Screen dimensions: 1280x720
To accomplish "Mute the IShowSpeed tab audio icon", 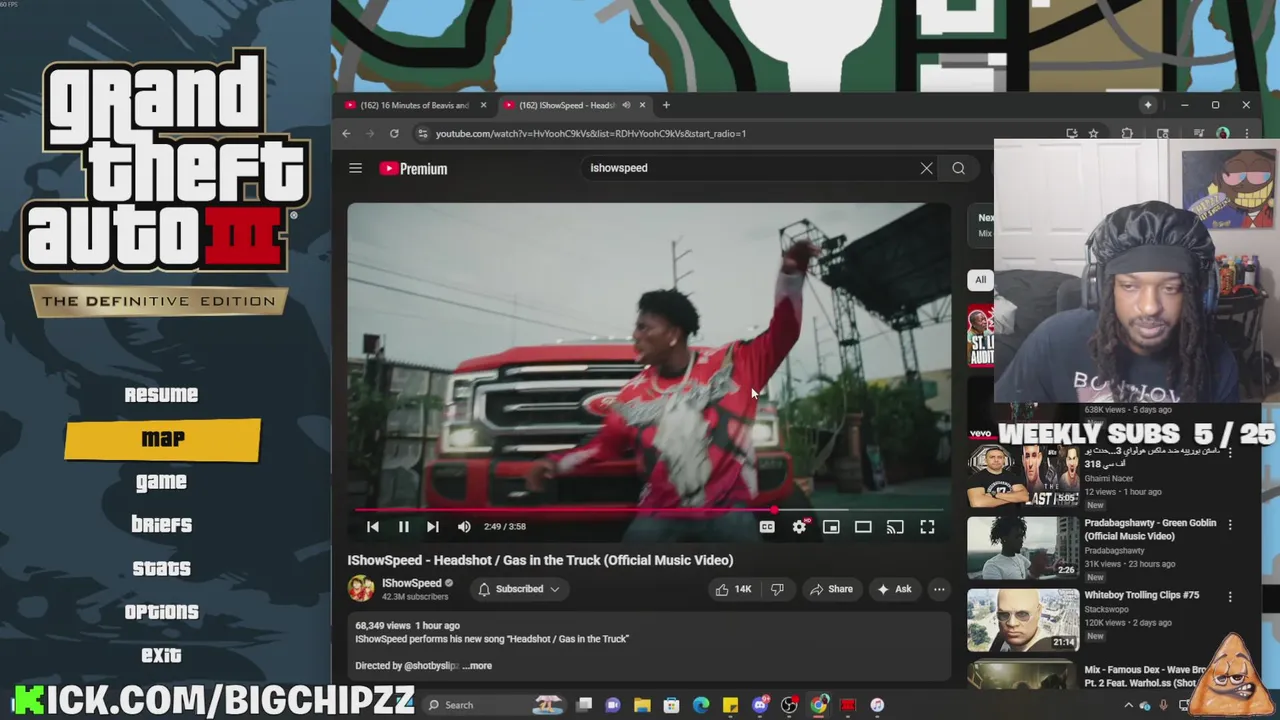I will pyautogui.click(x=626, y=105).
